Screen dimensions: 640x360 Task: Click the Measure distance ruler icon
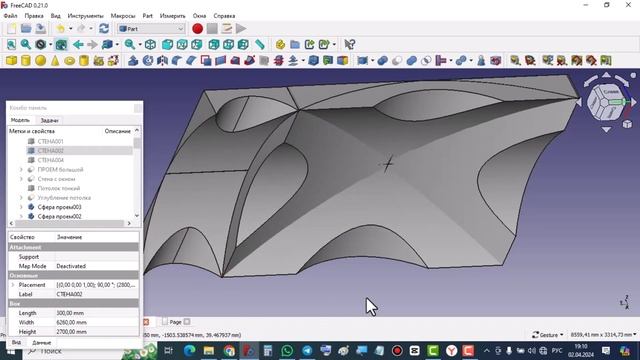click(x=260, y=44)
